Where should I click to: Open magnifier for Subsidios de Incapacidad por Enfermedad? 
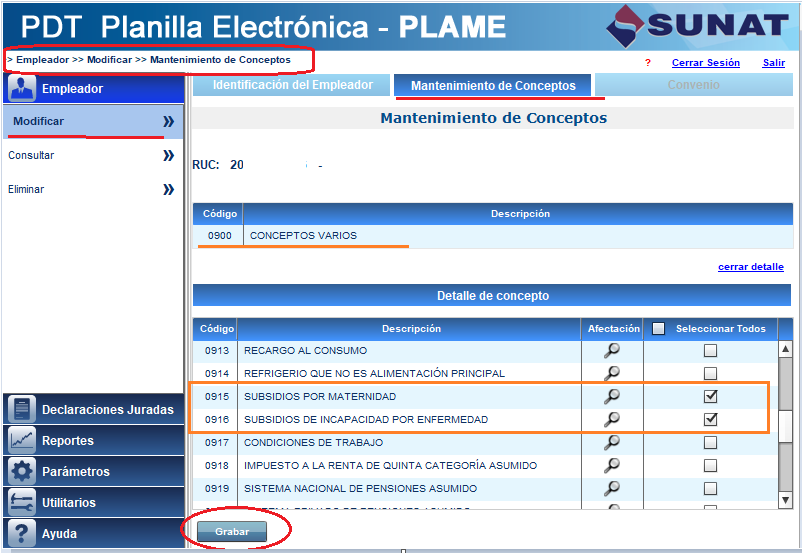[611, 420]
